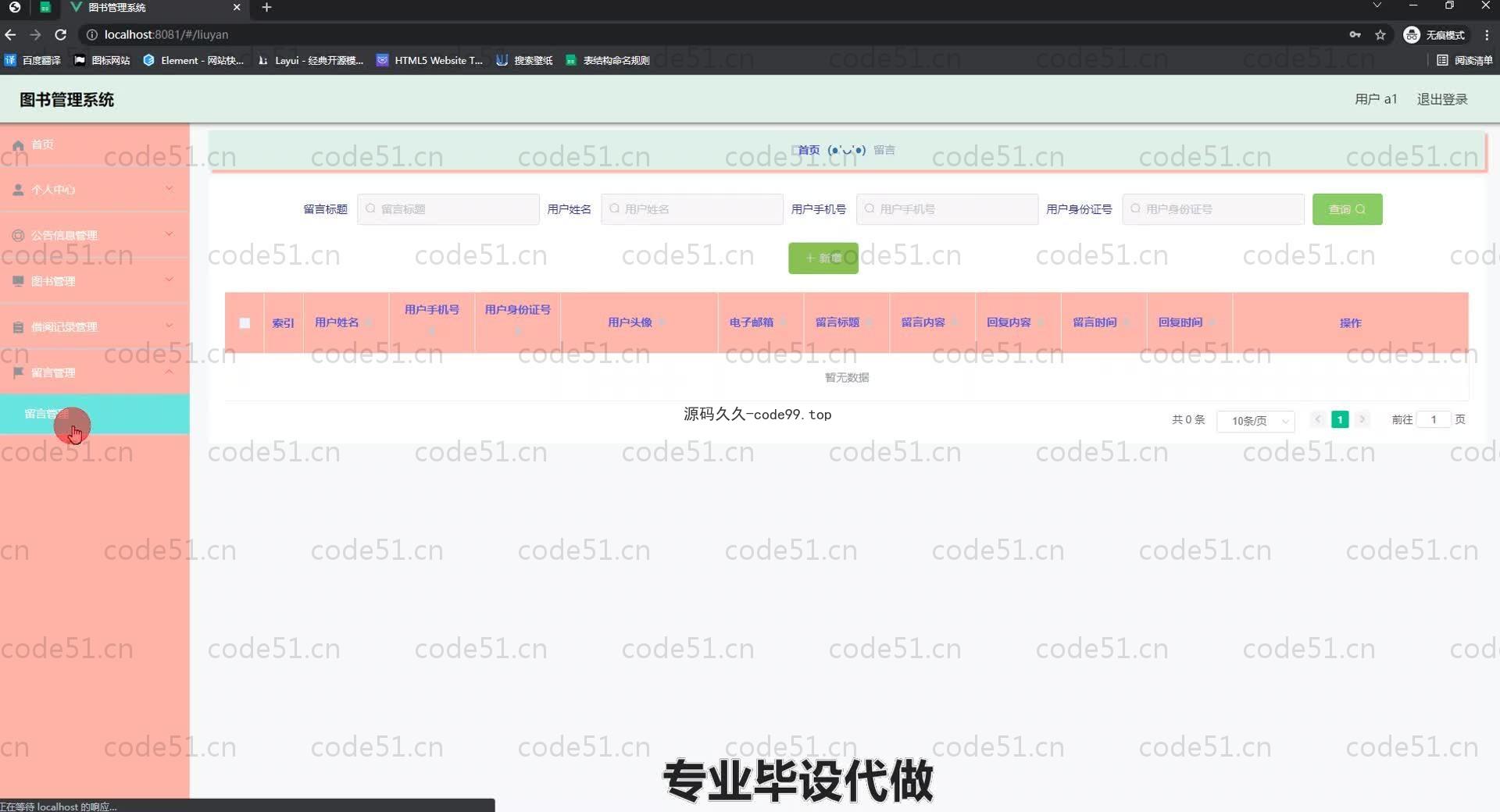Bookmark this page with the star icon
Screen dimensions: 1500x812
(1380, 34)
